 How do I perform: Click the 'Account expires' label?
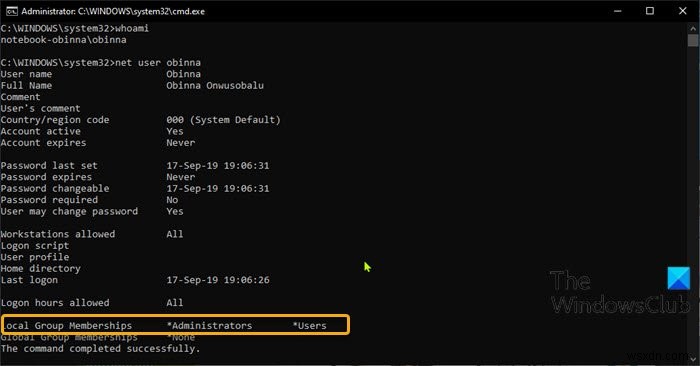coord(43,143)
